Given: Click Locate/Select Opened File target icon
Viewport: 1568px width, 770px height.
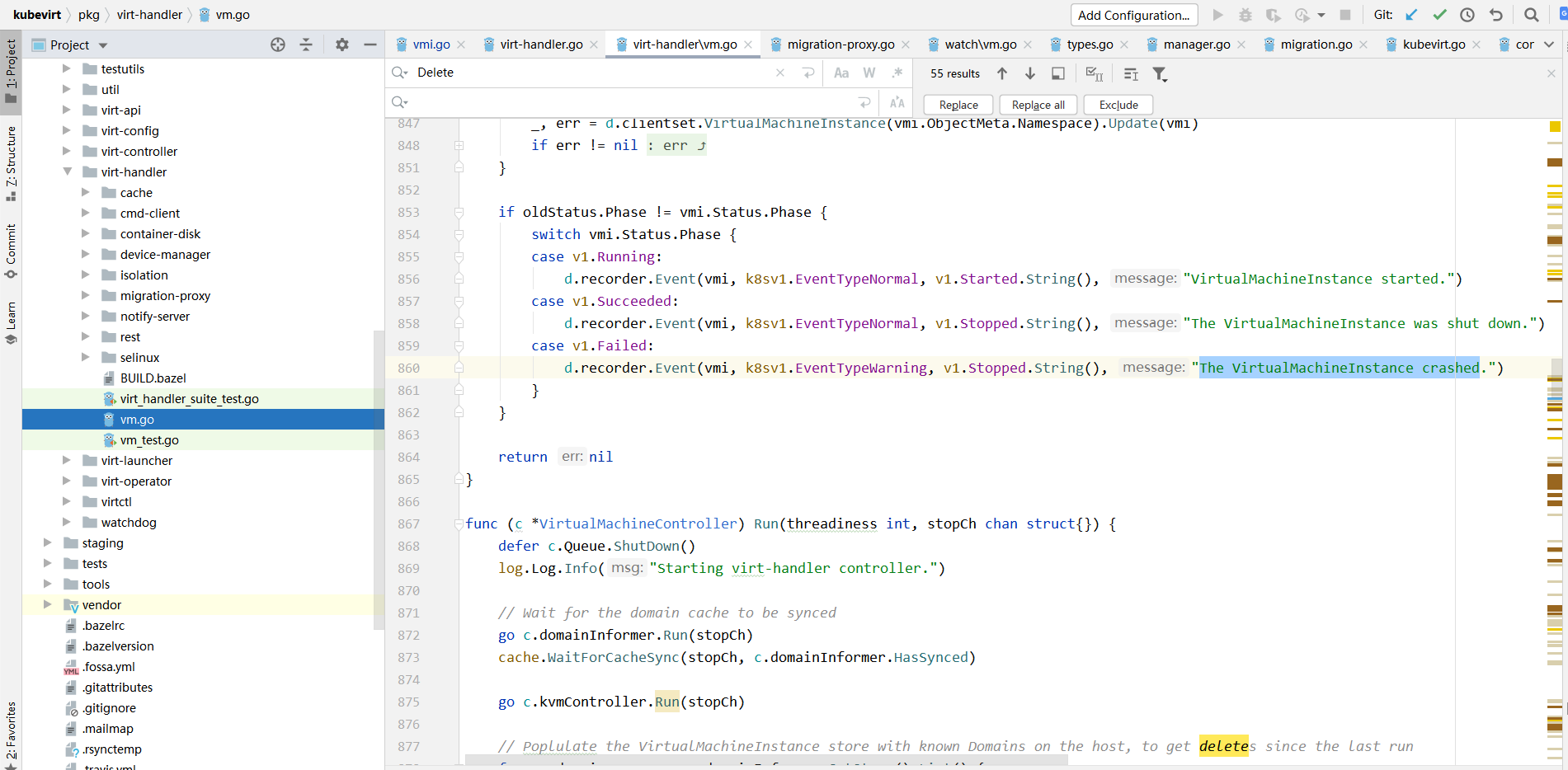Looking at the screenshot, I should tap(278, 45).
